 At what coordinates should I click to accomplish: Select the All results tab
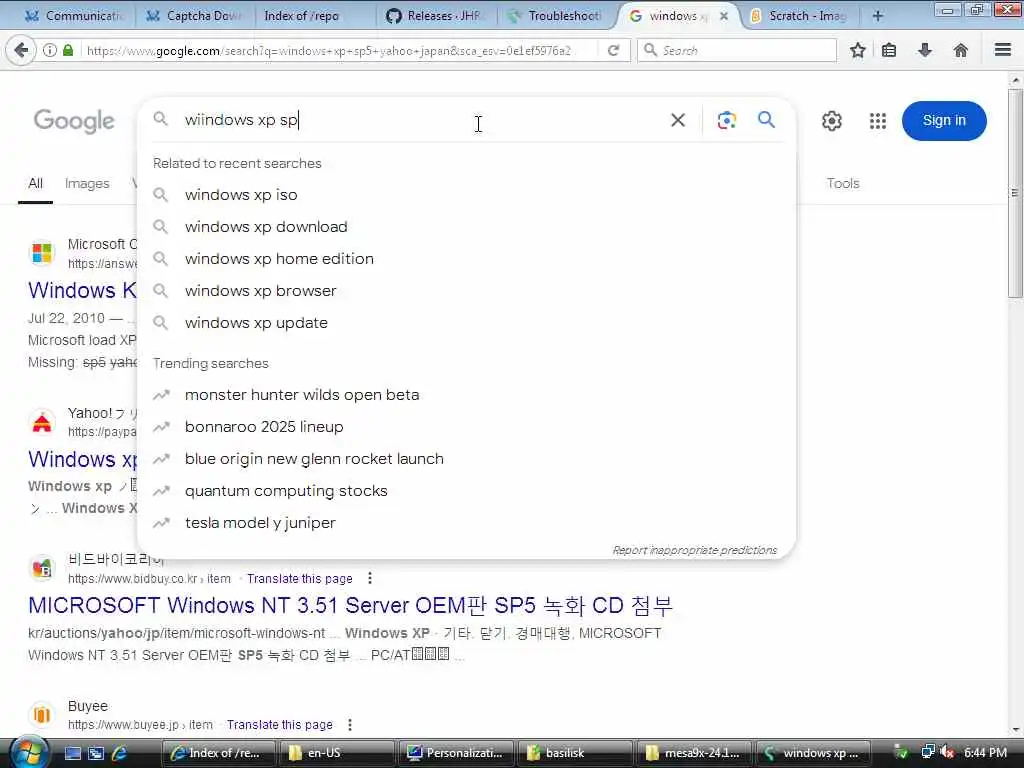coord(35,184)
